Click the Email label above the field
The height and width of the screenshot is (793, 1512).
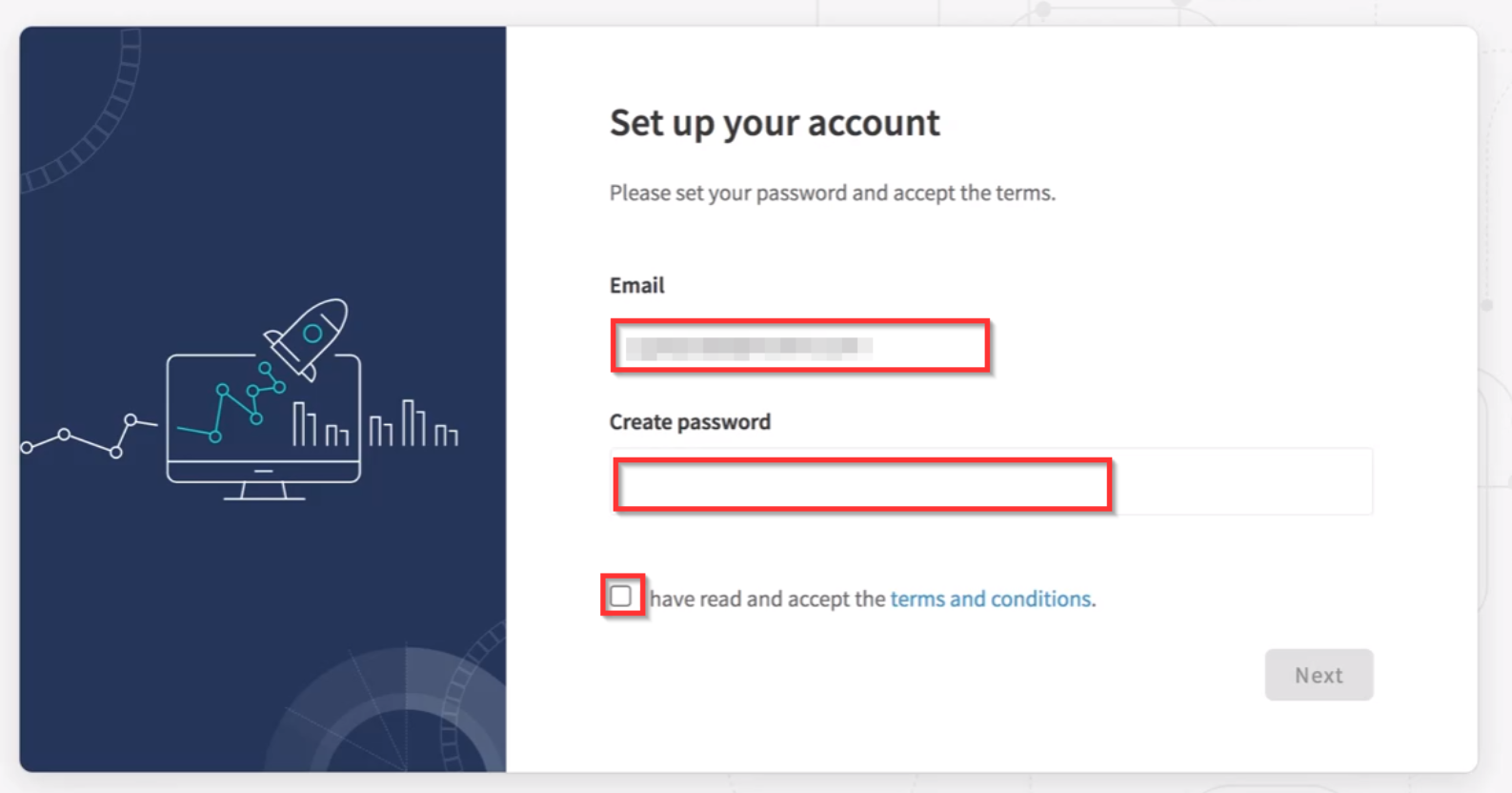pyautogui.click(x=636, y=284)
